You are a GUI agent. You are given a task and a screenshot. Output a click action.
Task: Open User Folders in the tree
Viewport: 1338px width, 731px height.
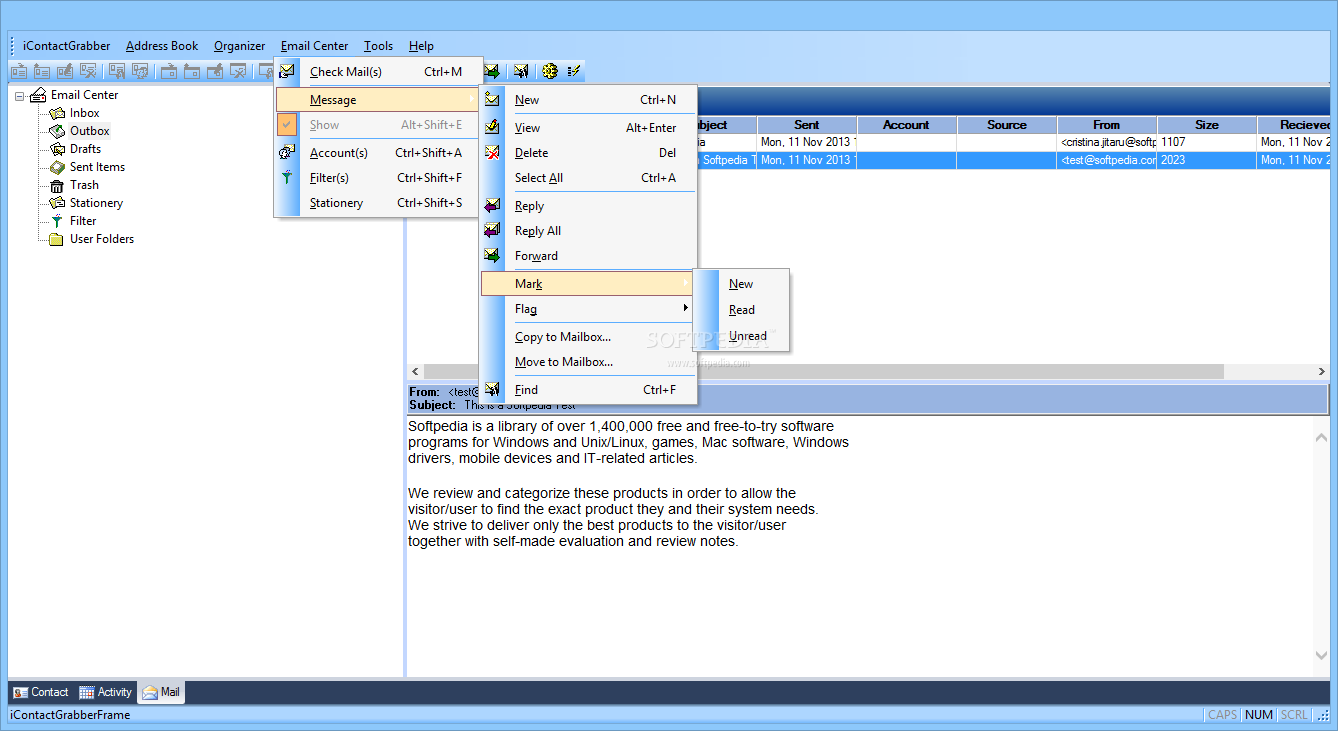(101, 239)
